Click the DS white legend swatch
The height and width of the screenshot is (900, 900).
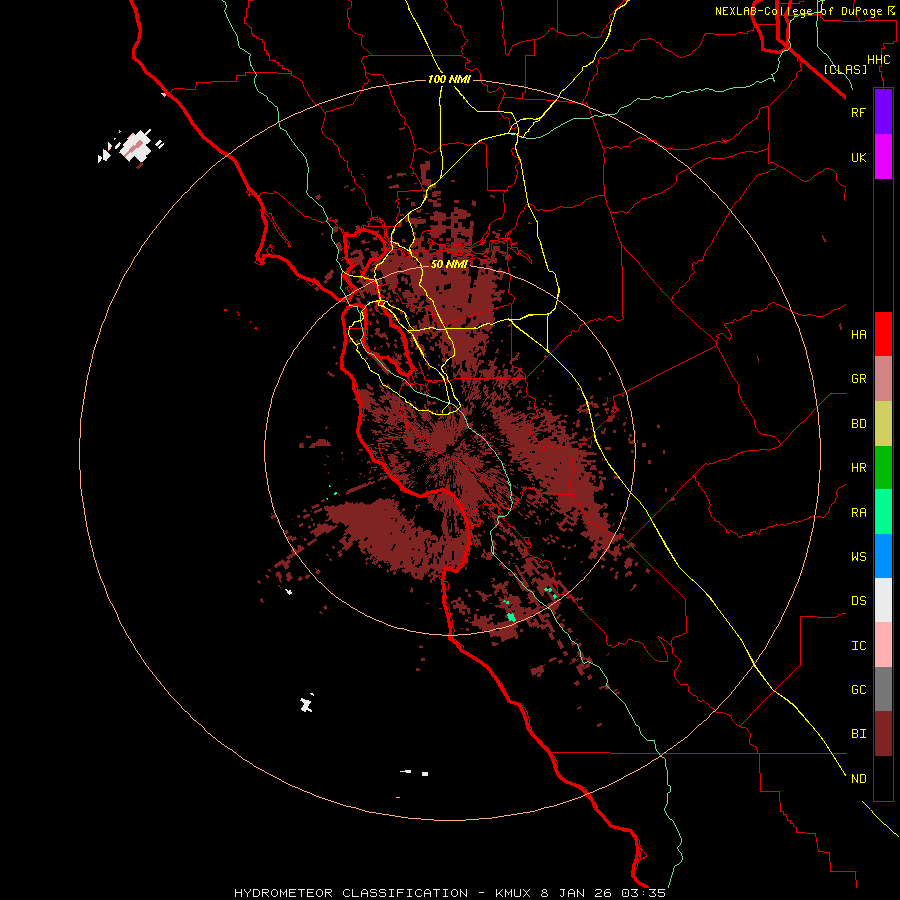click(883, 600)
